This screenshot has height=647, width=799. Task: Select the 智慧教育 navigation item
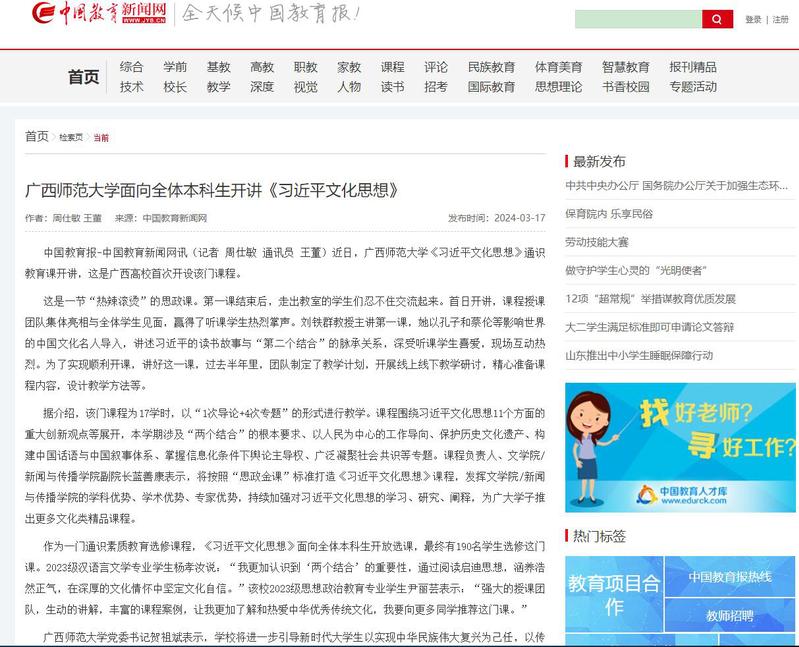626,67
